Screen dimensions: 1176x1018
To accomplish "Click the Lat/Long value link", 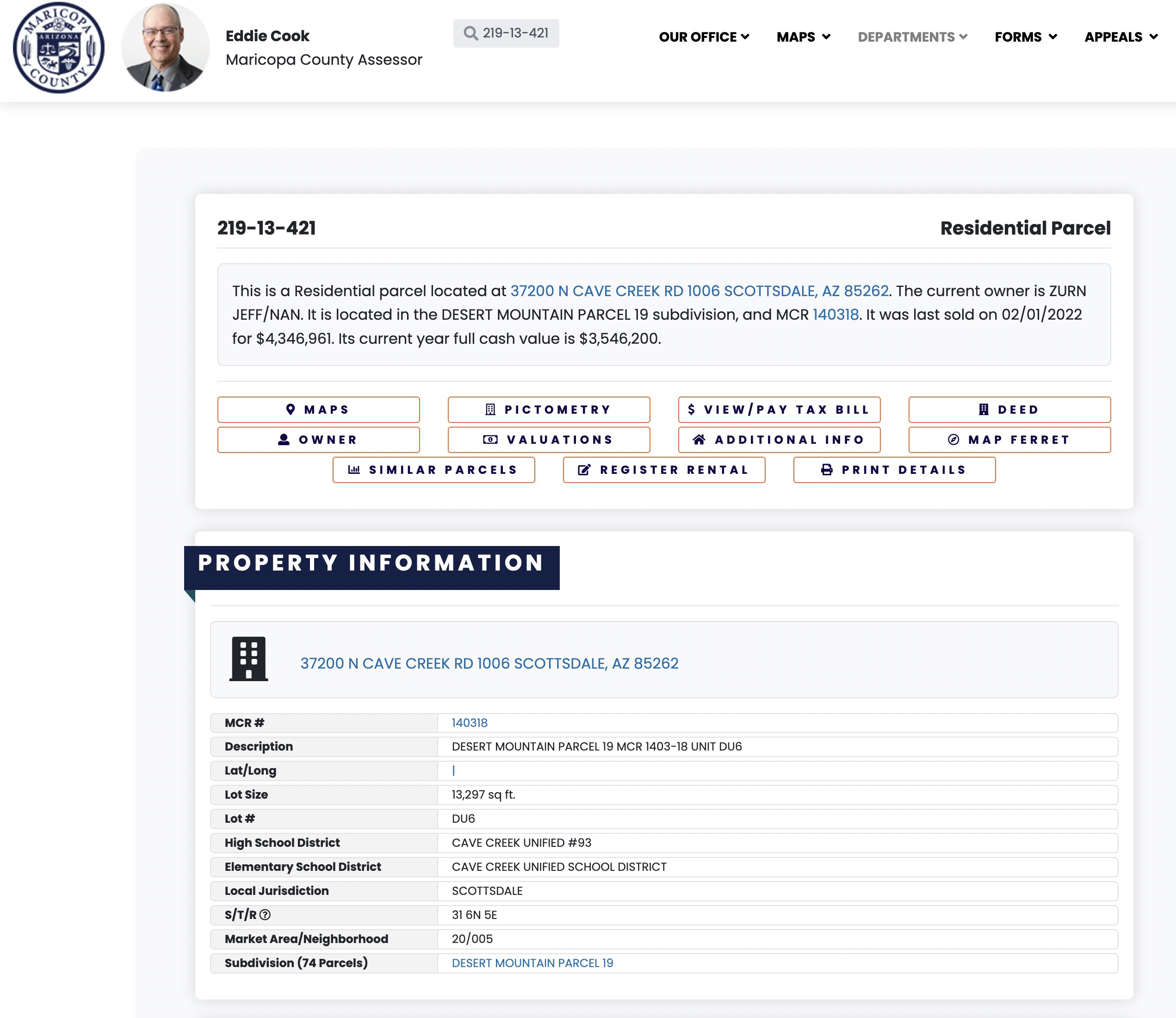I will tap(453, 770).
